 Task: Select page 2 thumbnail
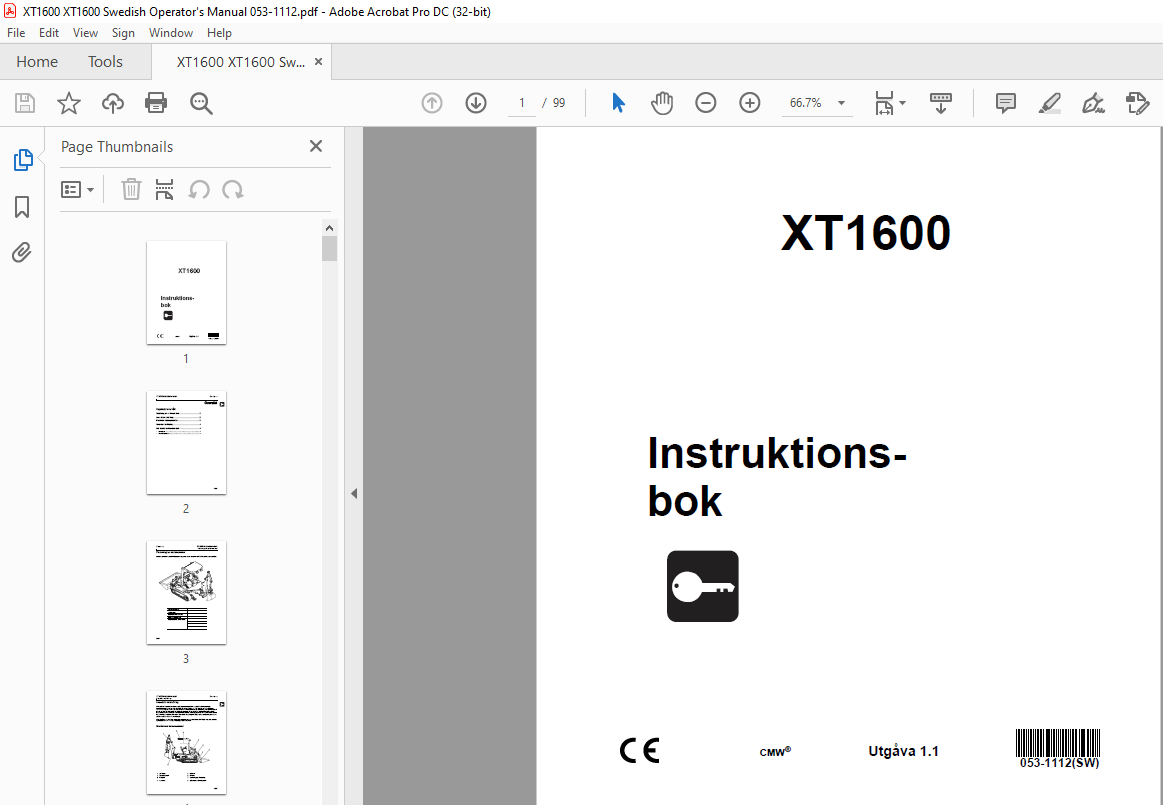(186, 442)
